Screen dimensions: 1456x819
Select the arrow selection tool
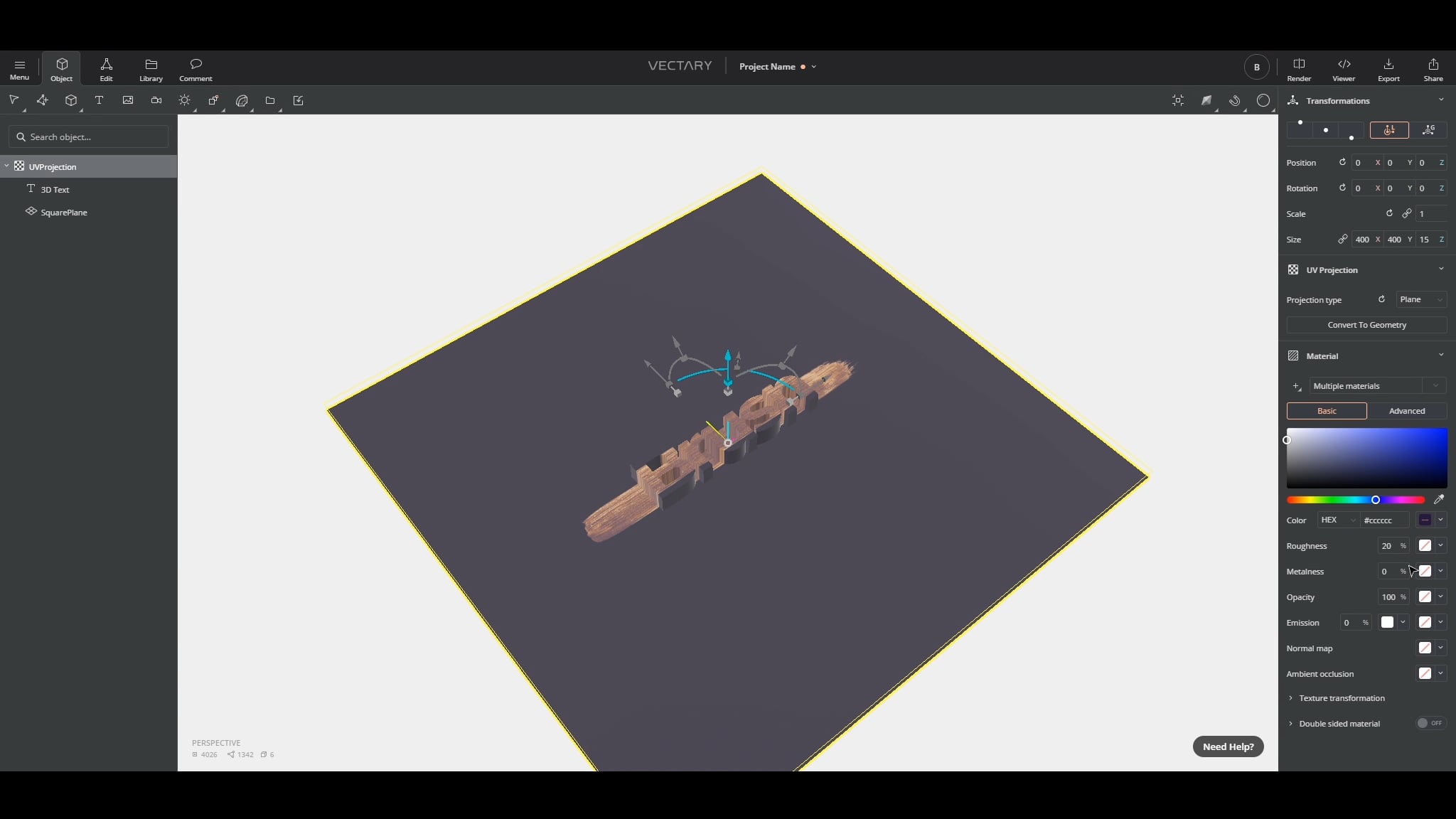[x=14, y=100]
